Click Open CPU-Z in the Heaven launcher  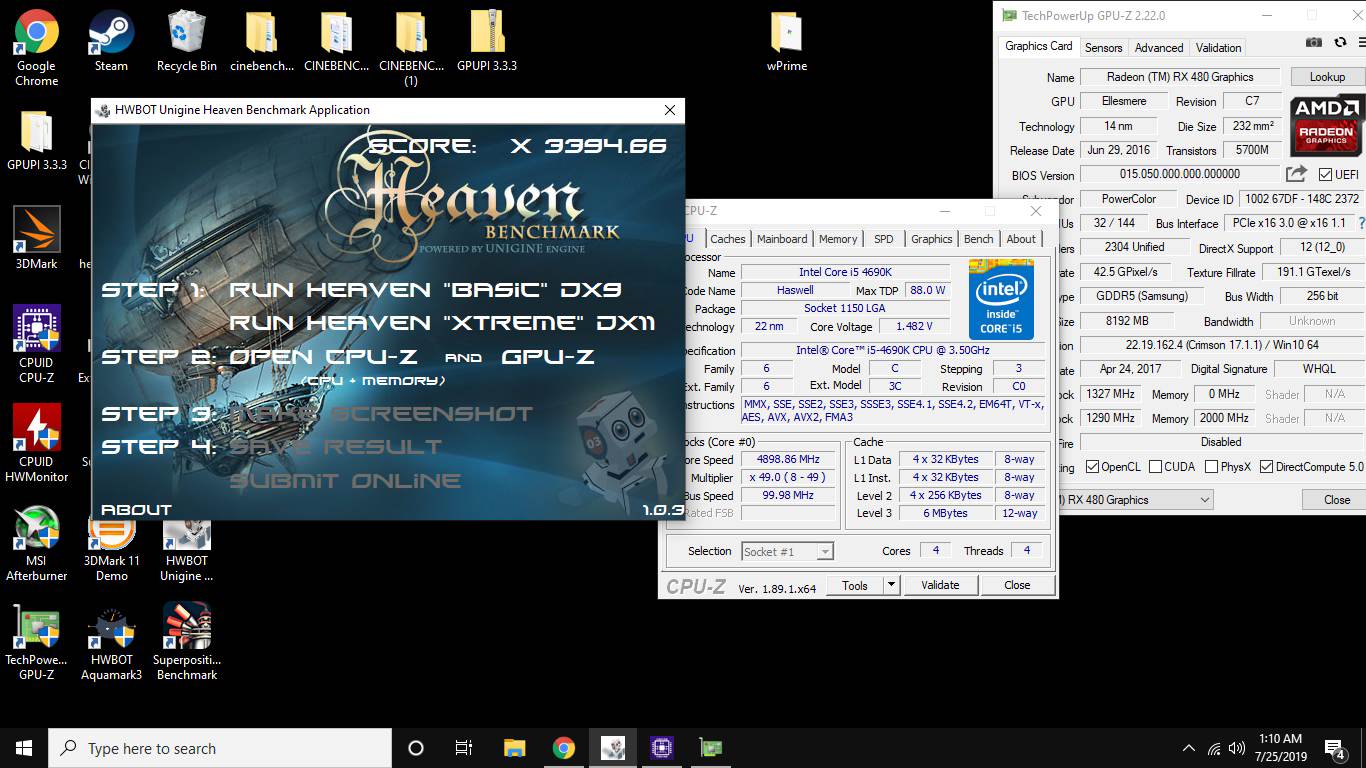point(323,357)
